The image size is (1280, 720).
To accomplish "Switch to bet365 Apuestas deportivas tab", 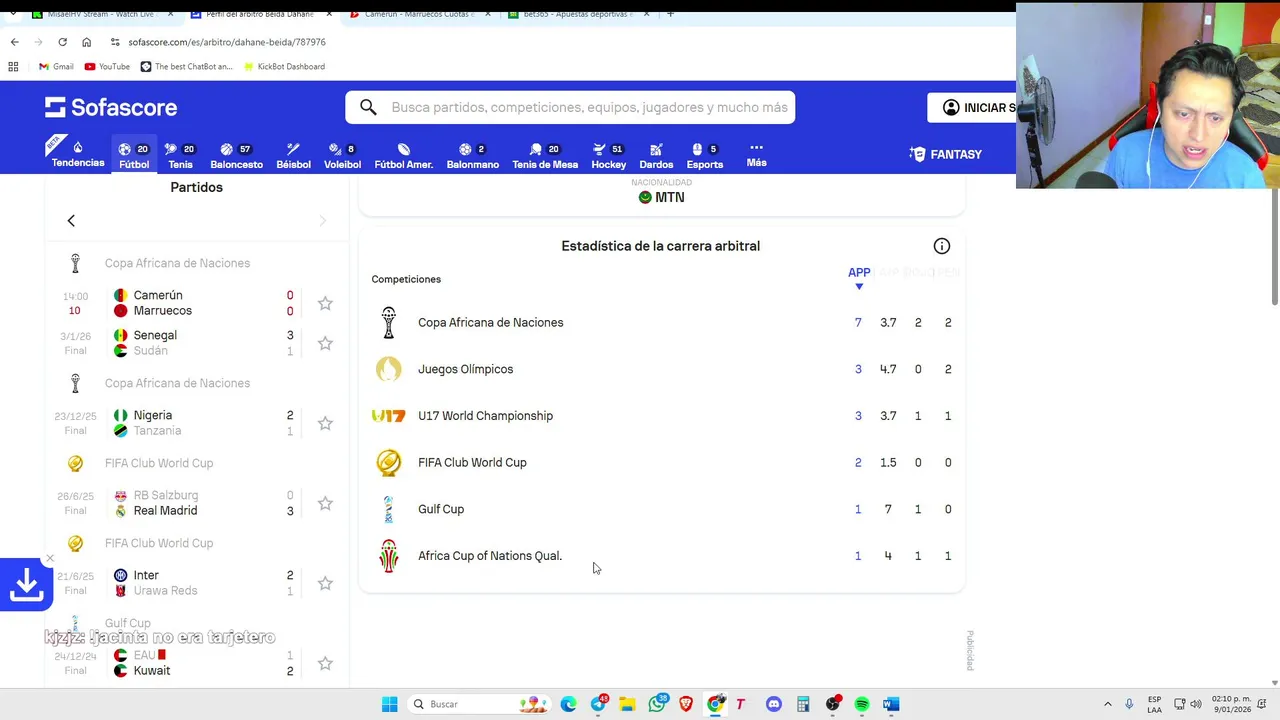I will [x=578, y=14].
